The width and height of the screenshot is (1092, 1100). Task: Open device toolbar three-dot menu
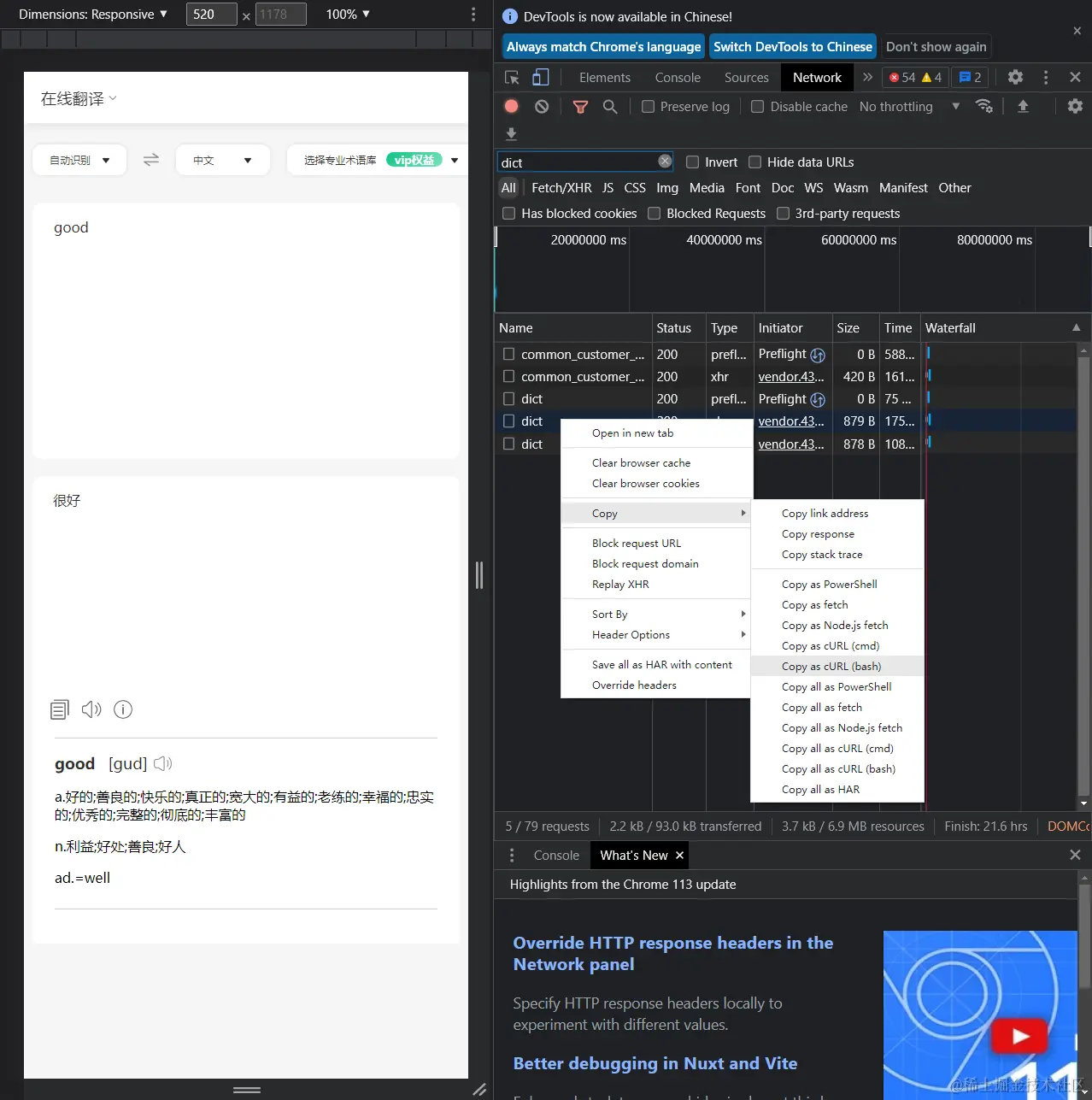(x=473, y=15)
